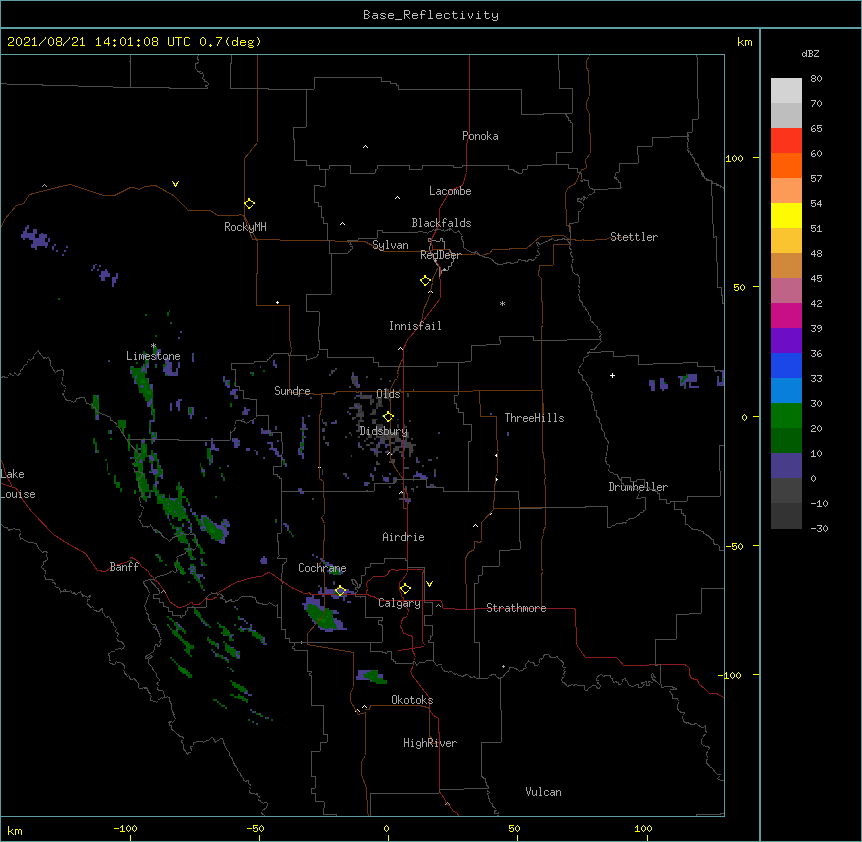Click the Drumheller city label
862x842 pixels.
(x=638, y=487)
